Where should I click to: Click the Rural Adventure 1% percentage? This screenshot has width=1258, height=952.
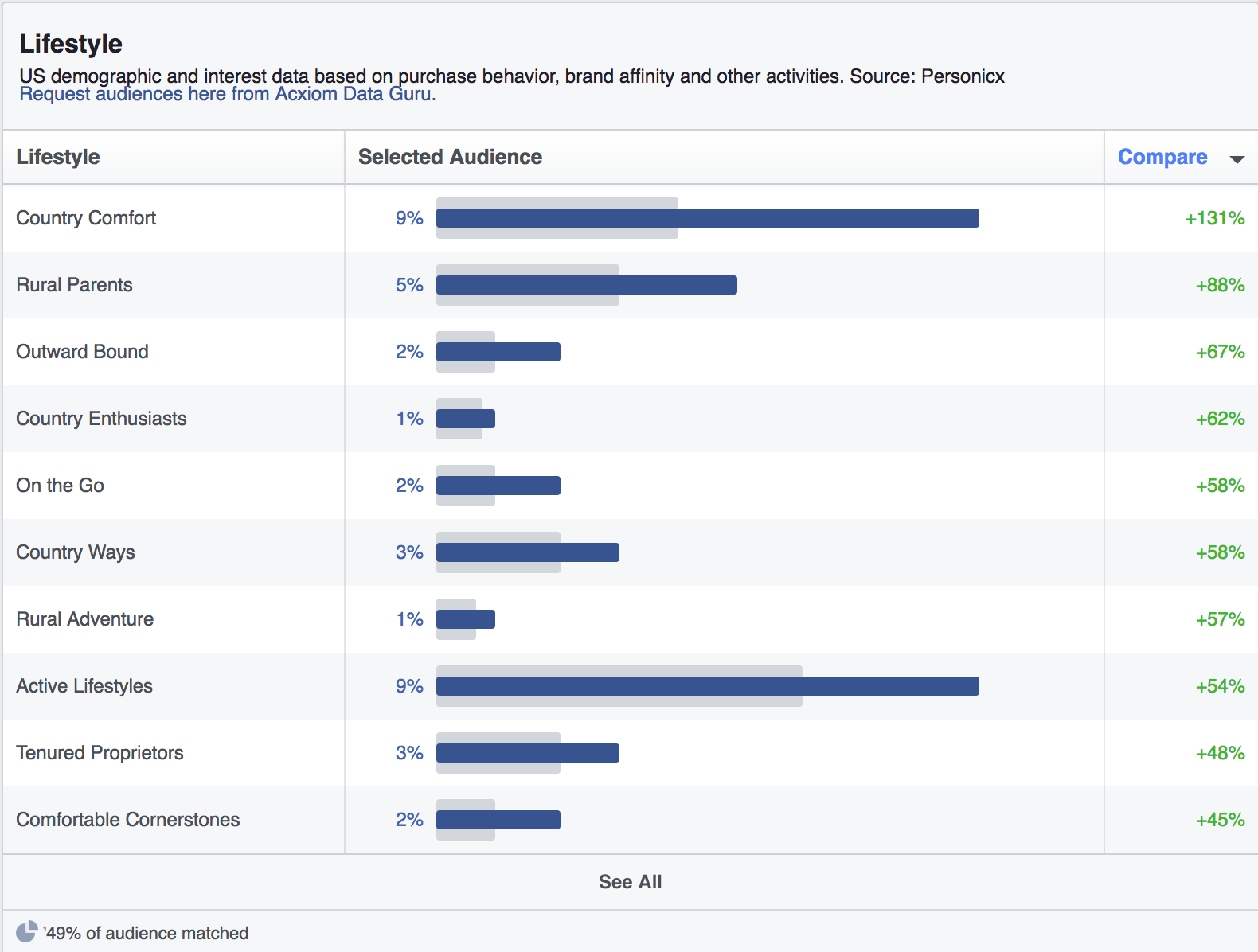click(409, 619)
